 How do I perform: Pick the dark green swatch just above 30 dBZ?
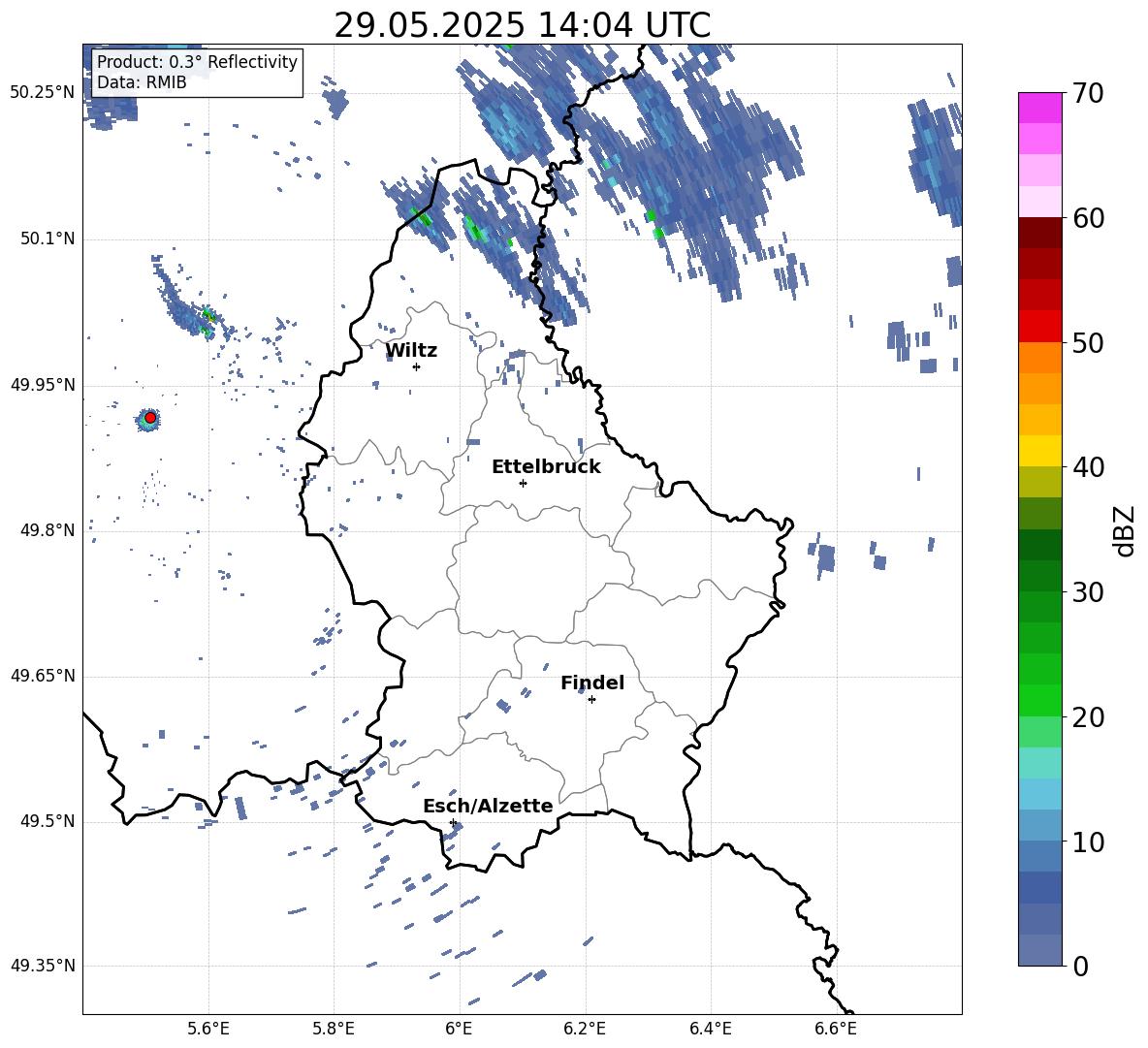tap(1039, 576)
